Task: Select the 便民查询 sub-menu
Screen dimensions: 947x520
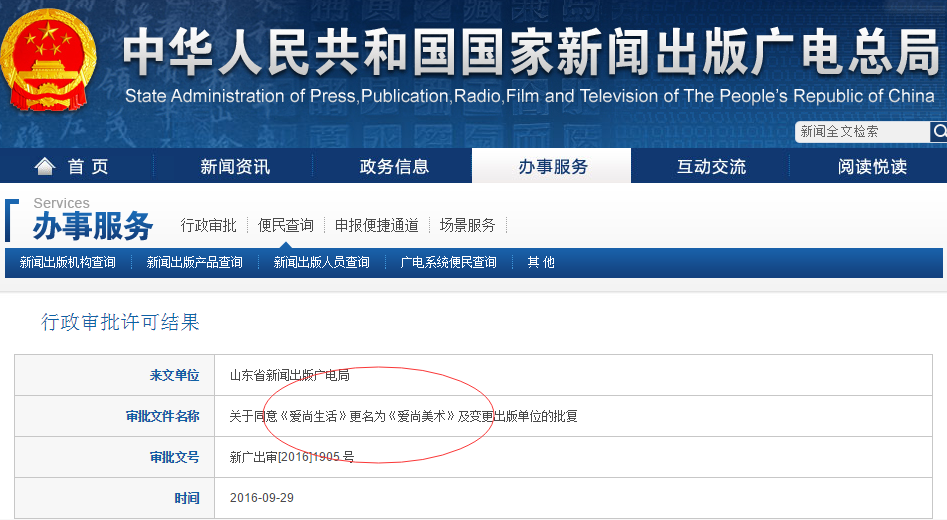Action: point(286,225)
